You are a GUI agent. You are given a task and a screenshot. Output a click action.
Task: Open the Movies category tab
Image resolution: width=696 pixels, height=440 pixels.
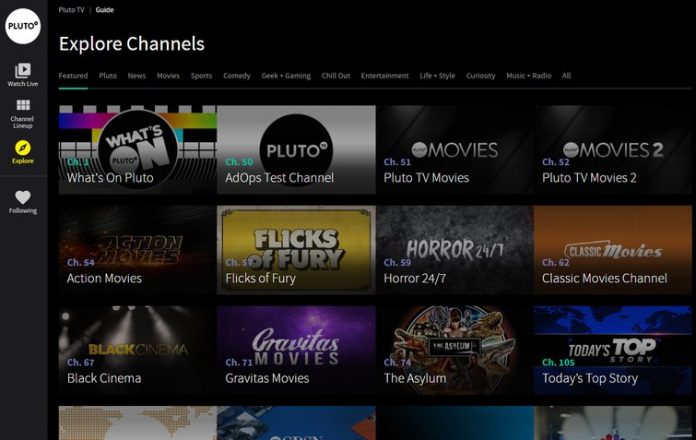(x=168, y=76)
